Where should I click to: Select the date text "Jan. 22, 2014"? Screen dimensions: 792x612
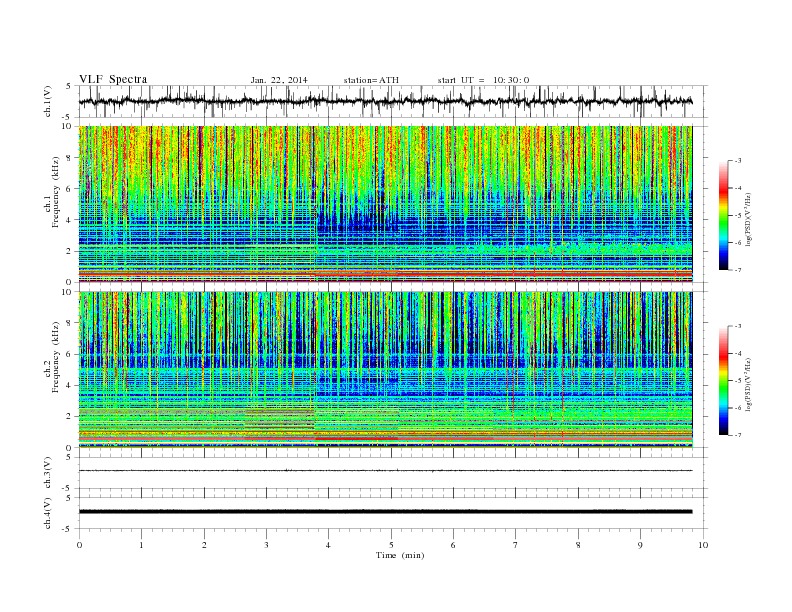pos(279,80)
